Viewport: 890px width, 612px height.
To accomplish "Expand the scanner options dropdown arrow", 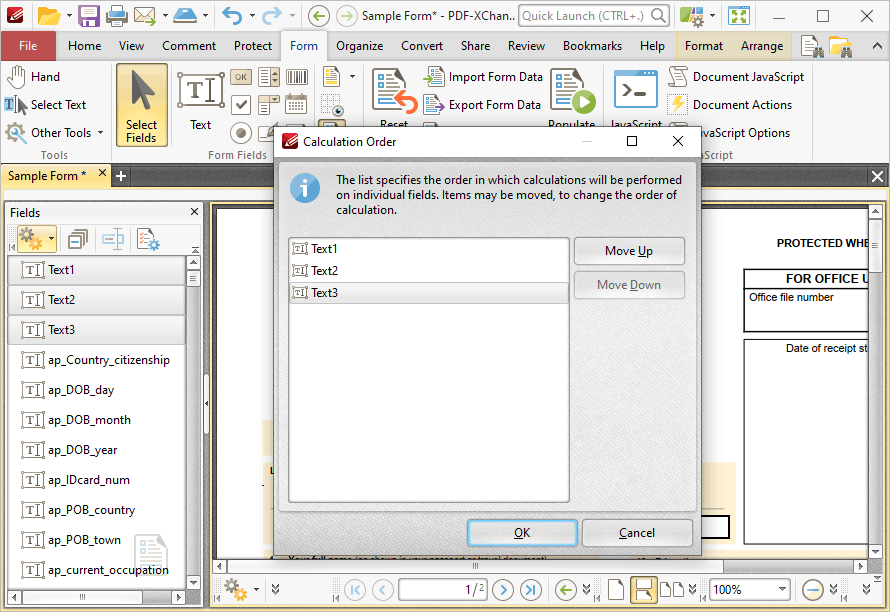I will [205, 16].
